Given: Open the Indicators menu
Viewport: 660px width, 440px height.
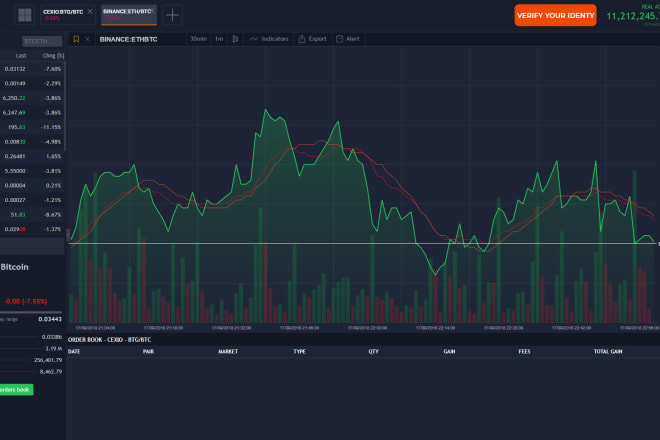Looking at the screenshot, I should click(x=269, y=39).
